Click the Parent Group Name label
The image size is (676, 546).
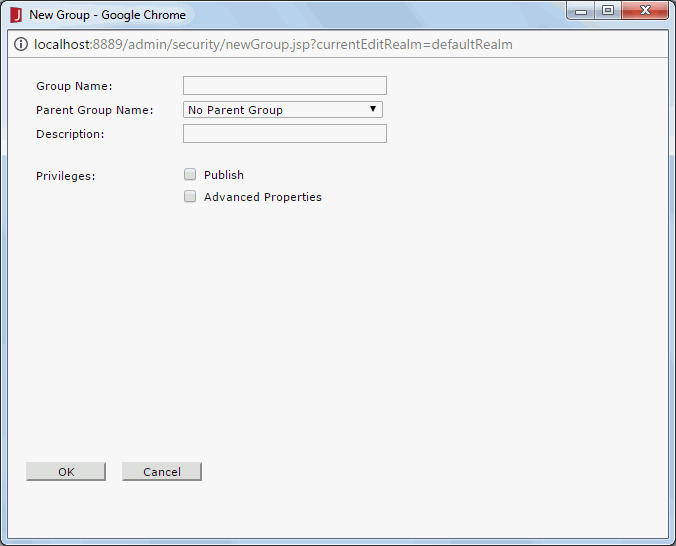[94, 110]
